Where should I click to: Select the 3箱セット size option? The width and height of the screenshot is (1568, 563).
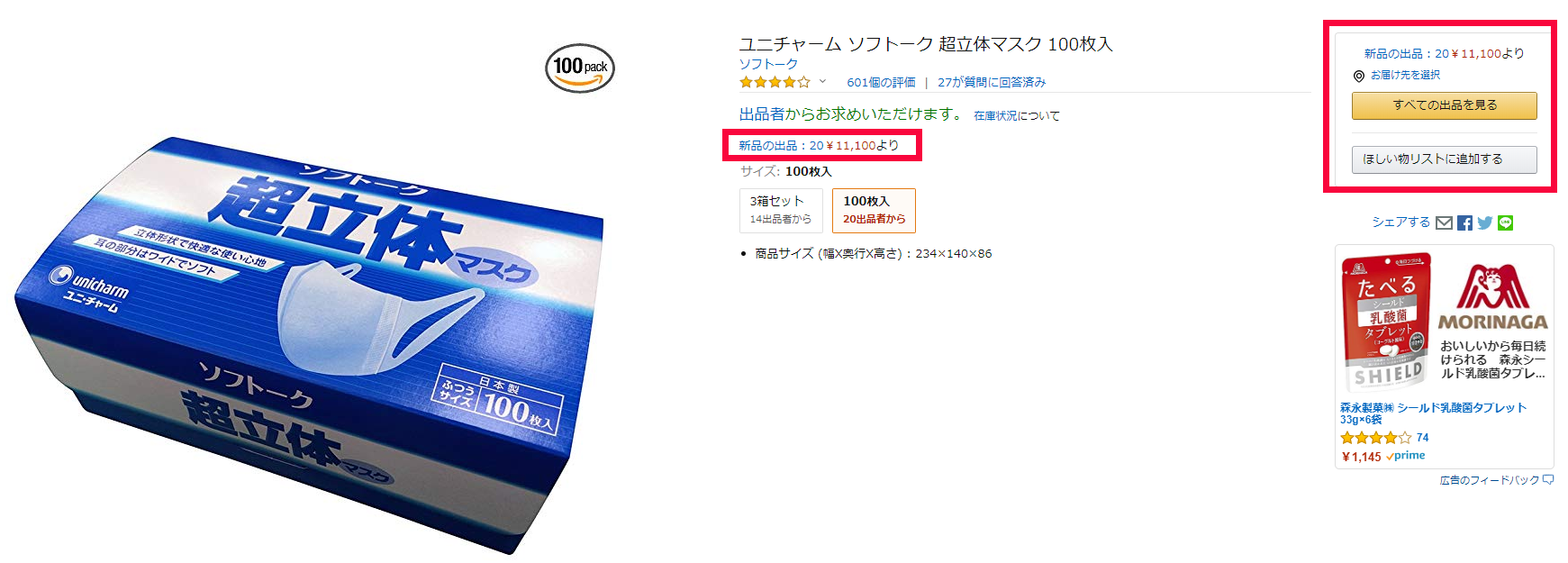[x=781, y=210]
